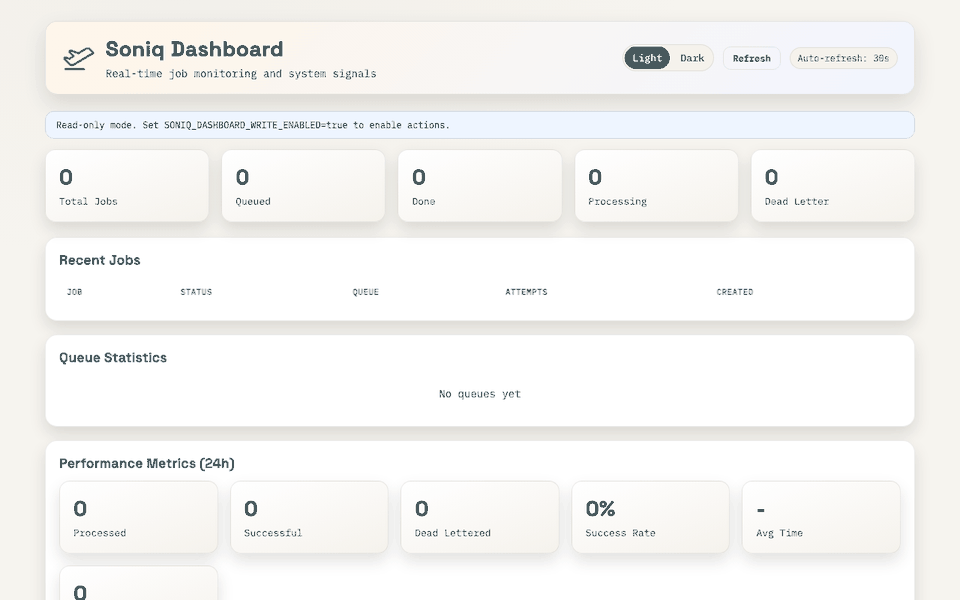Click the JOB column header
This screenshot has width=960, height=600.
[x=75, y=292]
